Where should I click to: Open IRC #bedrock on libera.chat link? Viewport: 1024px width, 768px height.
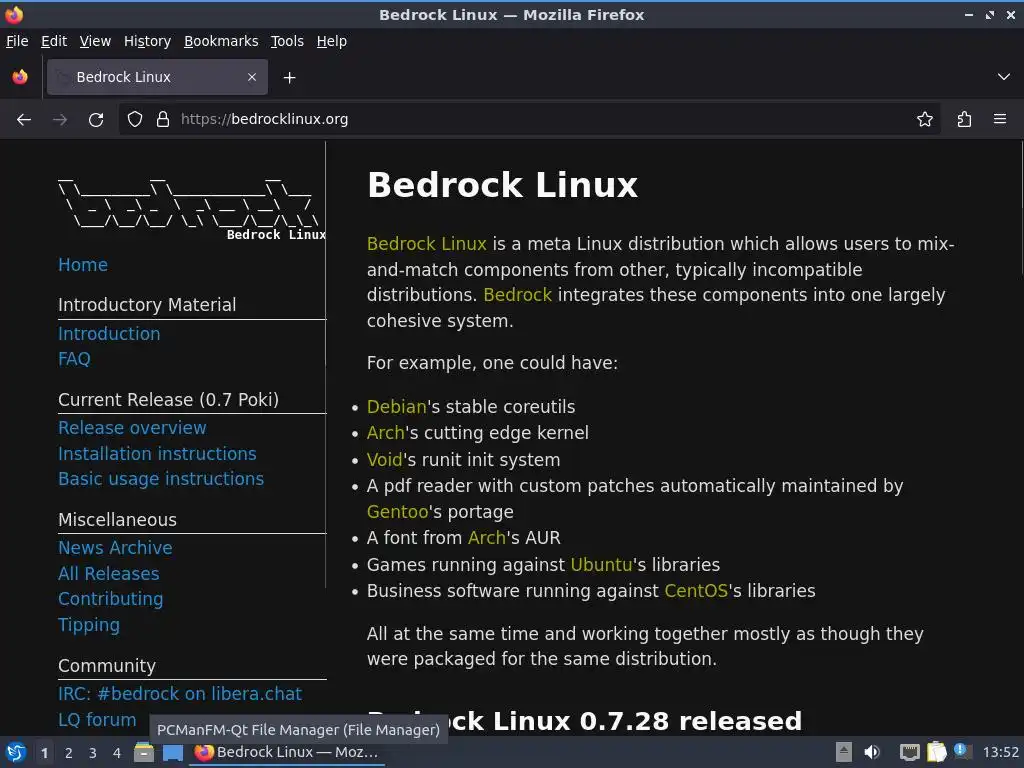tap(180, 694)
